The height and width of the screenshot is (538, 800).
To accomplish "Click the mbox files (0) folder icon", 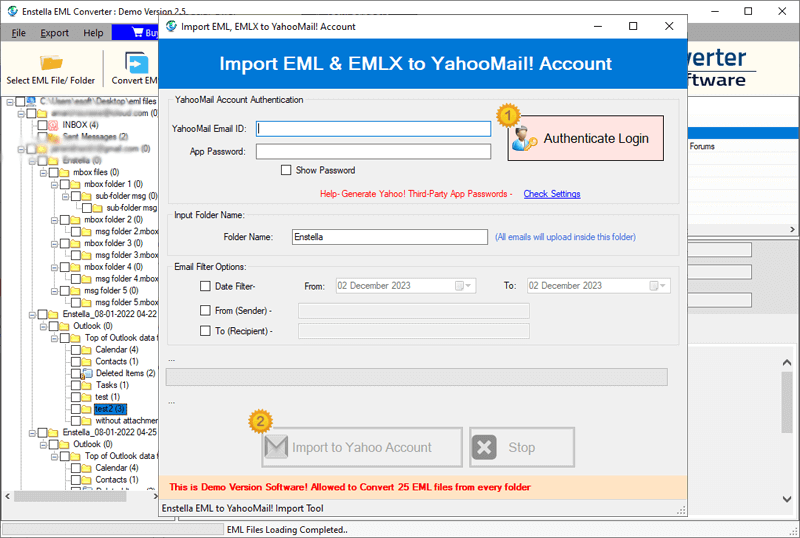I will [x=64, y=173].
